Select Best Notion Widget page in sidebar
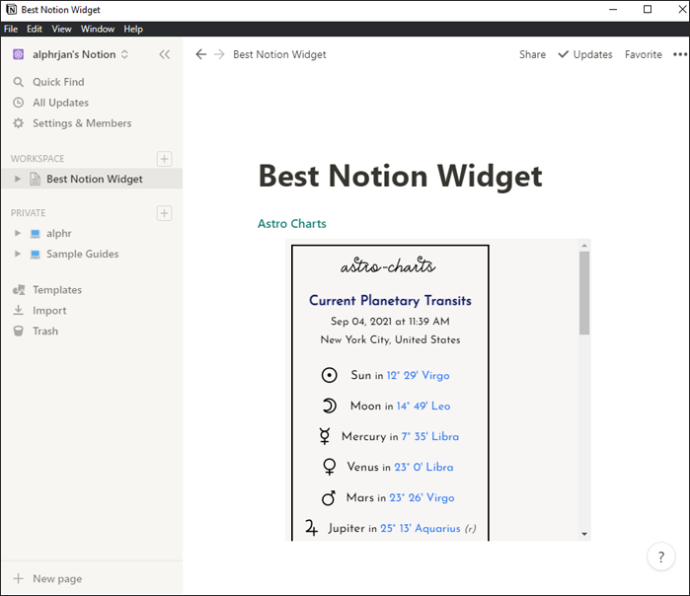This screenshot has width=690, height=596. 92,179
